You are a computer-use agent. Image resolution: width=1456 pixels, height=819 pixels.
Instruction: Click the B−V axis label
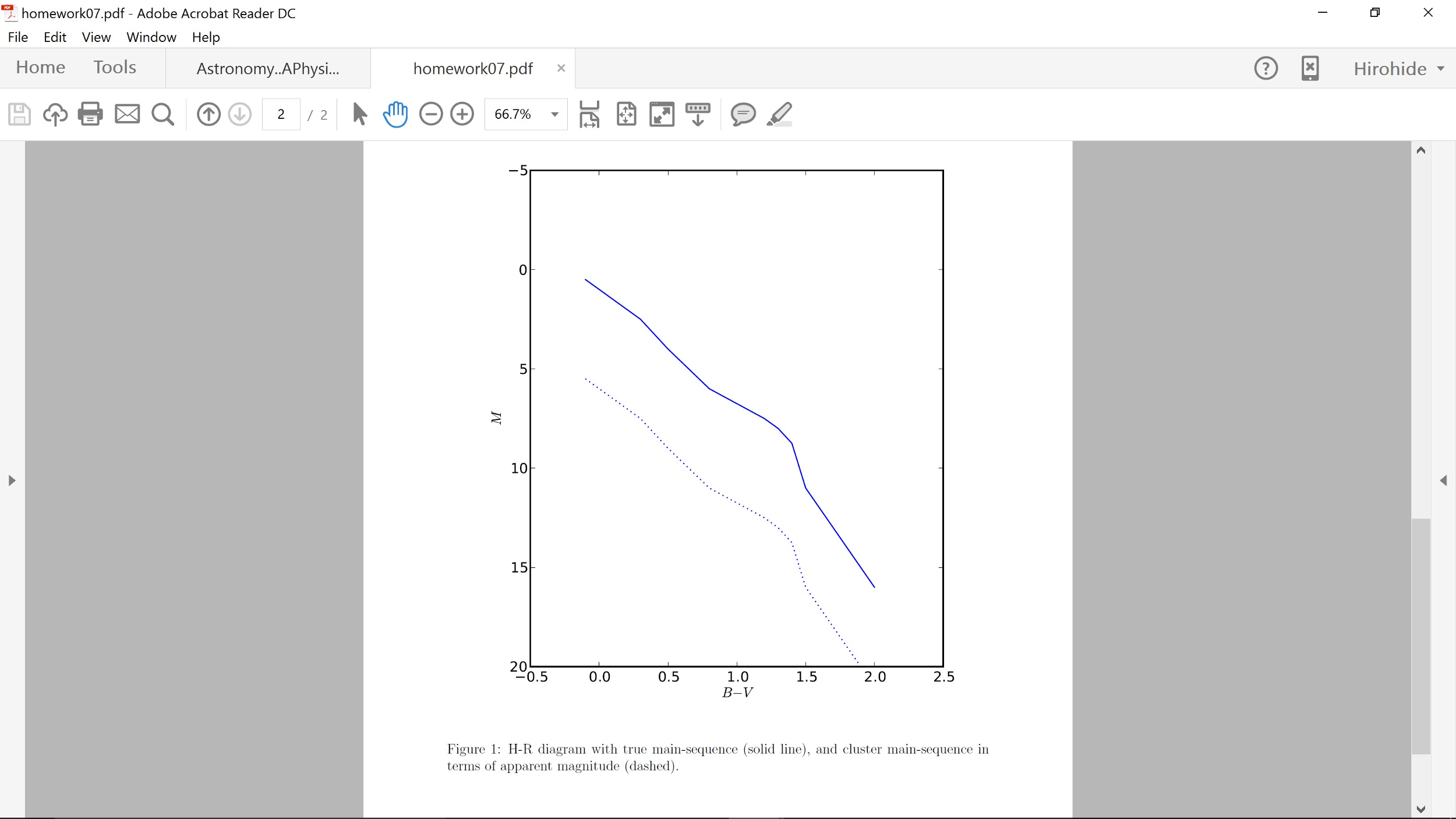737,693
